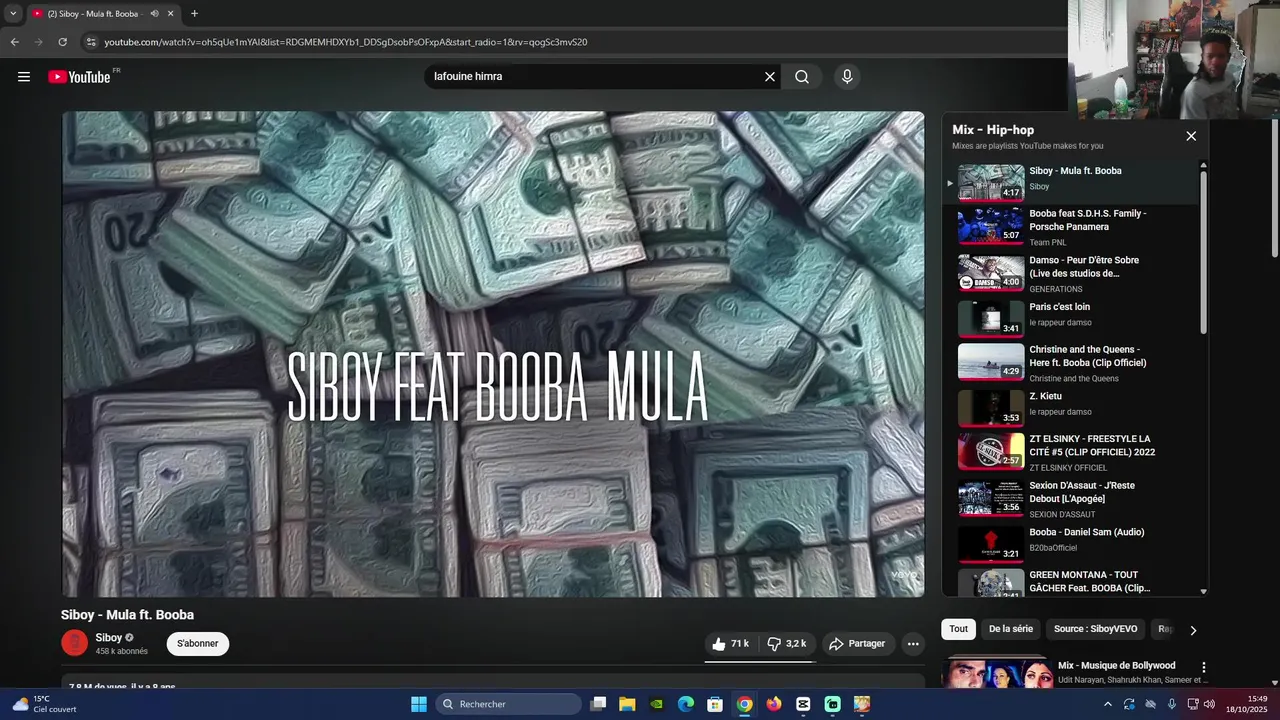Click the playlist scrollbar down arrow
The image size is (1280, 720).
pyautogui.click(x=1203, y=591)
